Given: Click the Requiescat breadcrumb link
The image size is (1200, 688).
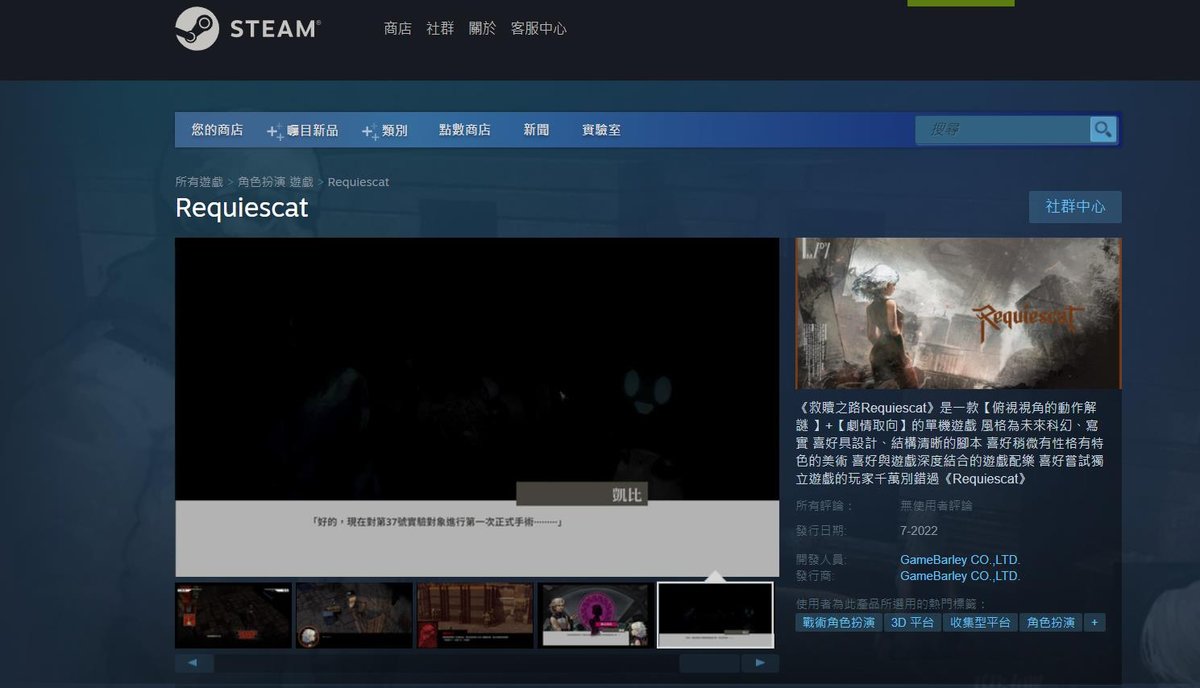Looking at the screenshot, I should tap(358, 182).
